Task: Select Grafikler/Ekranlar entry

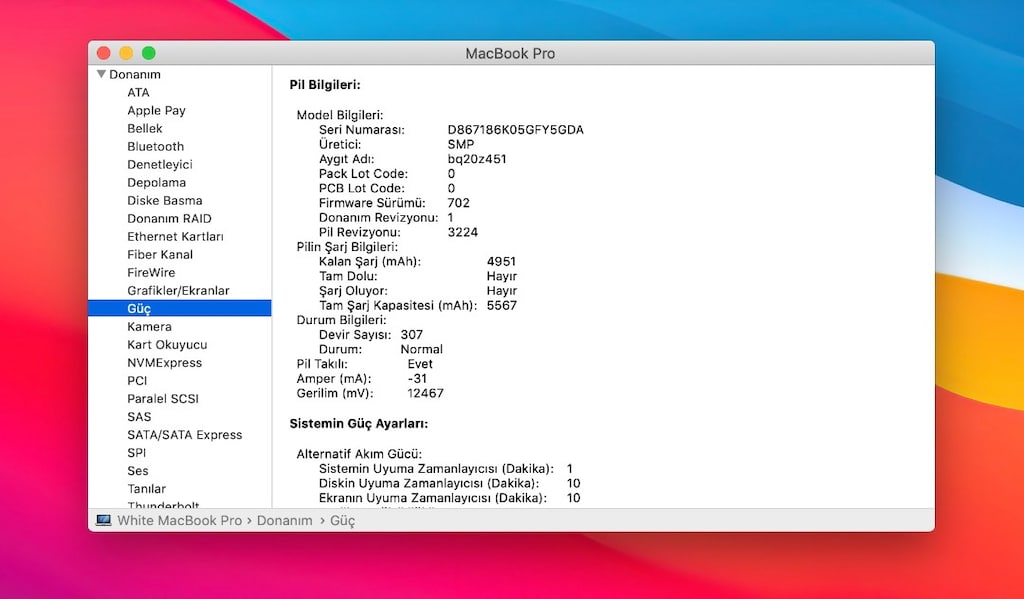Action: [x=178, y=291]
